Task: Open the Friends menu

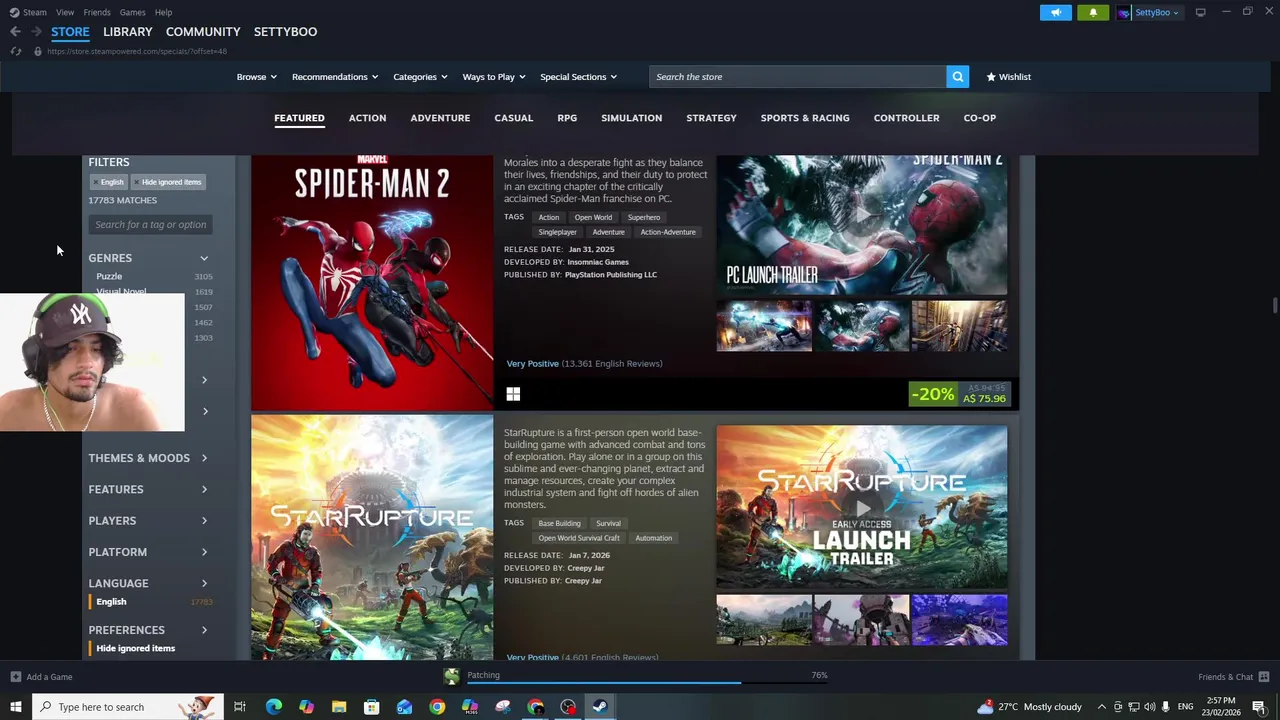Action: 97,12
